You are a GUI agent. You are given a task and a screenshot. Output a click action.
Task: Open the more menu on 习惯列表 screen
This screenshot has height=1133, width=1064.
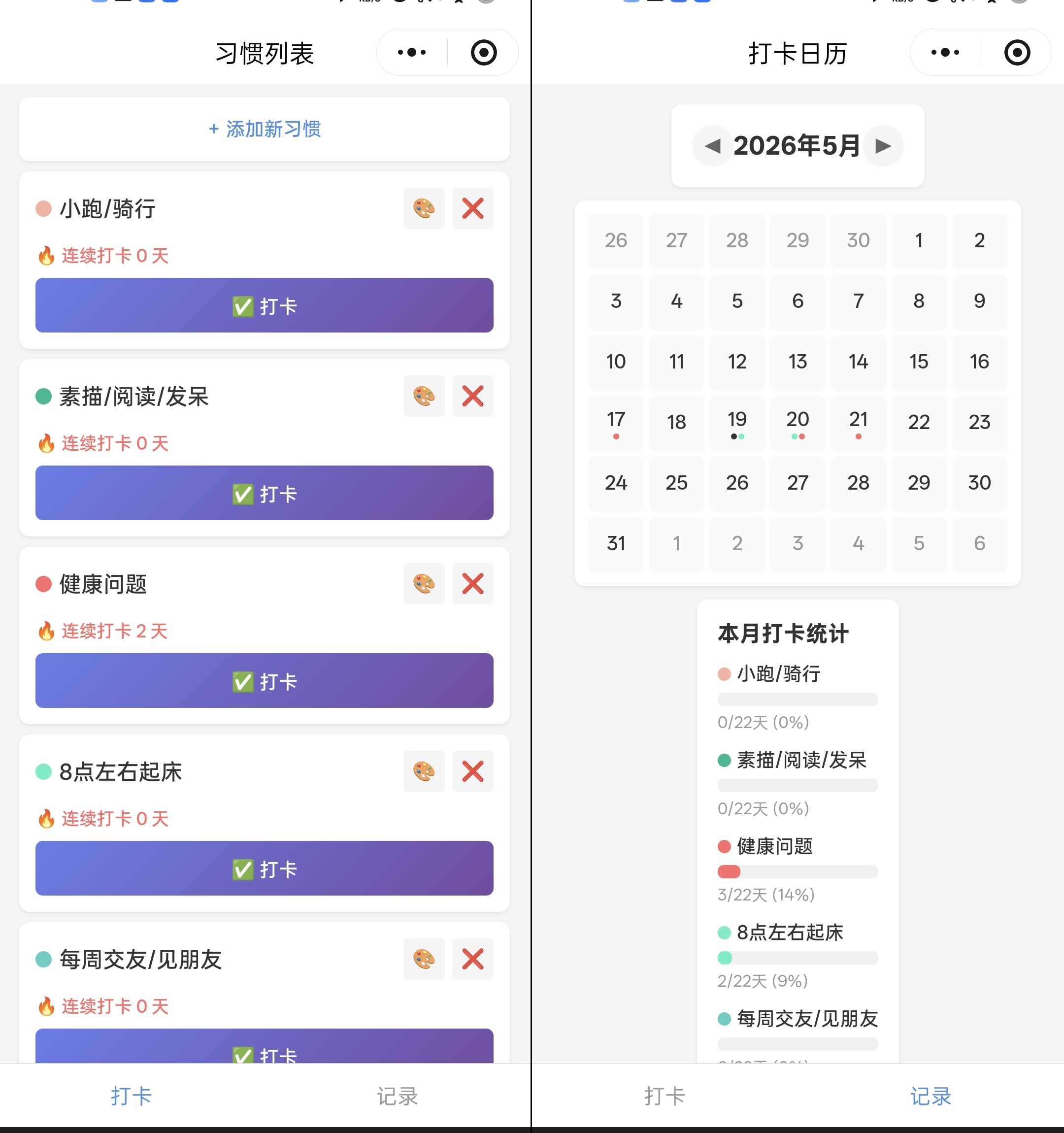tap(411, 52)
